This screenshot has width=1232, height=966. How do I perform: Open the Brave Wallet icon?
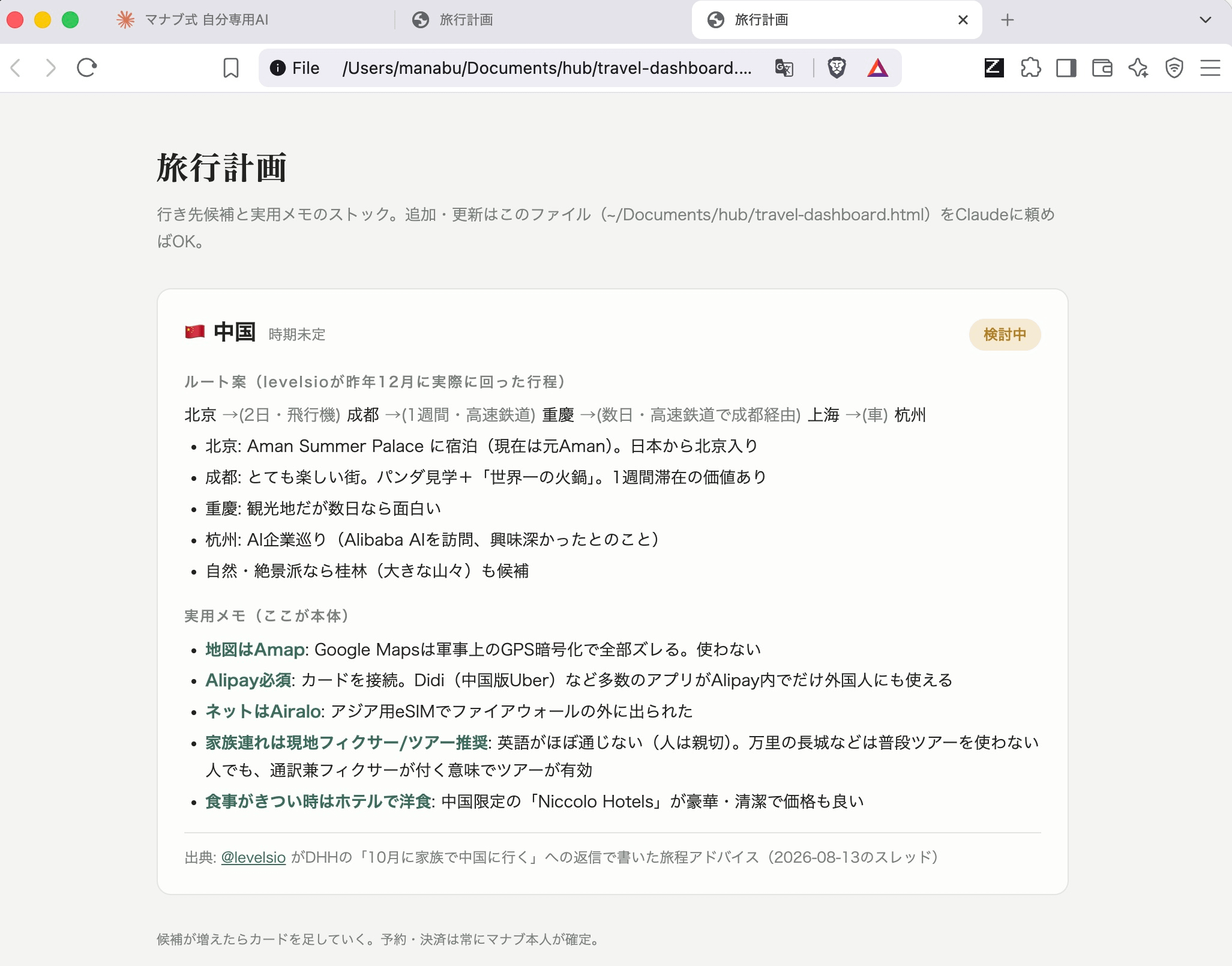point(1102,68)
